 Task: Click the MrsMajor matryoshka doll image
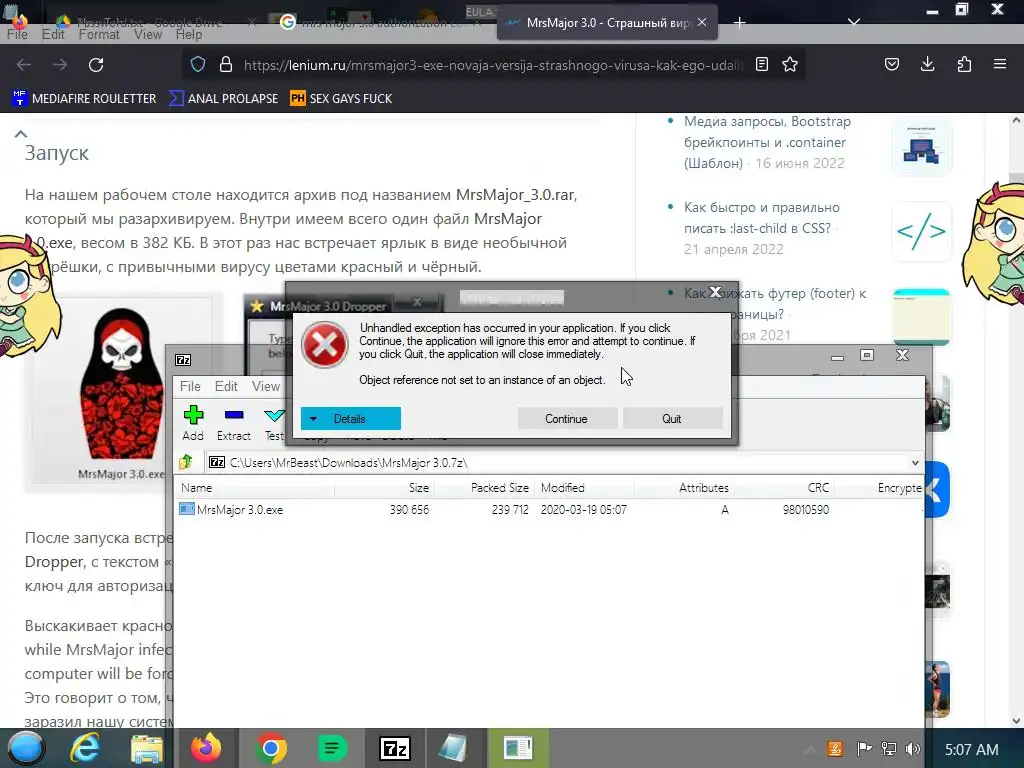coord(121,383)
